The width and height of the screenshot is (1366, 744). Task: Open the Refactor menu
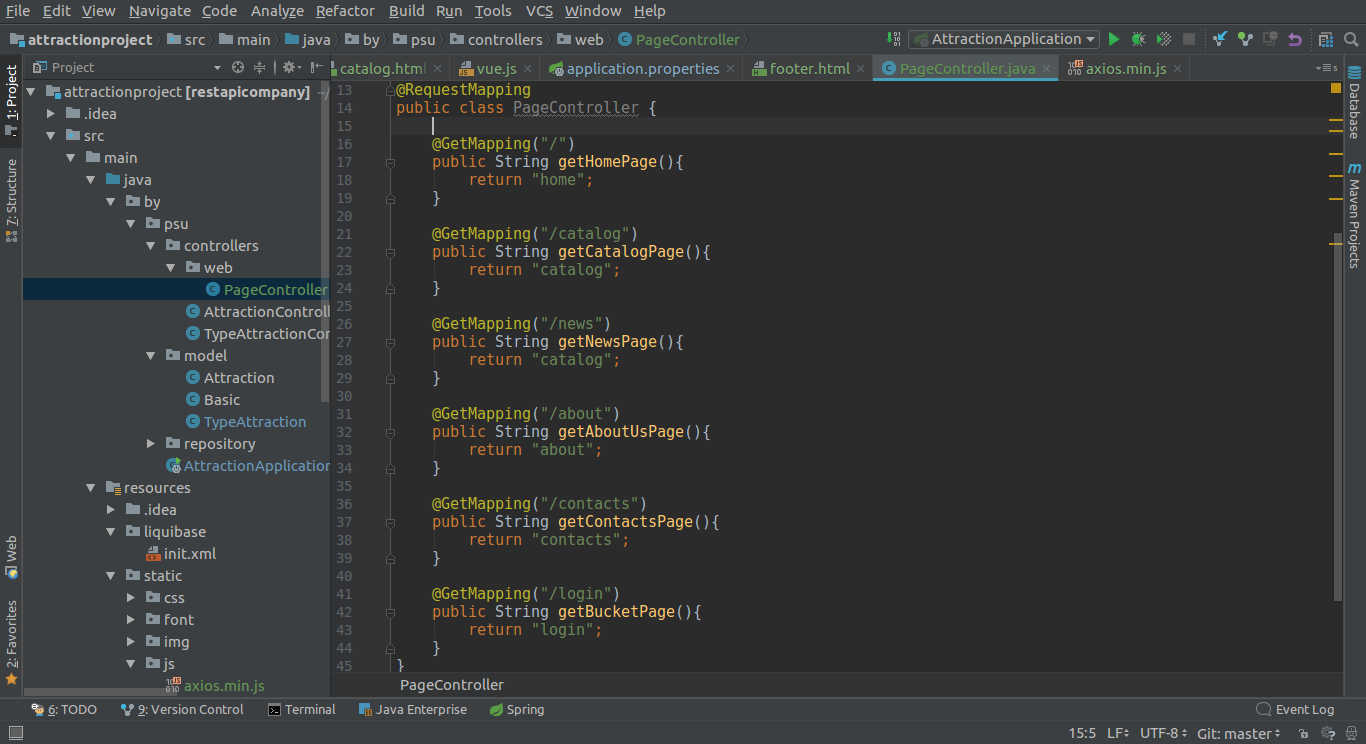(x=345, y=11)
